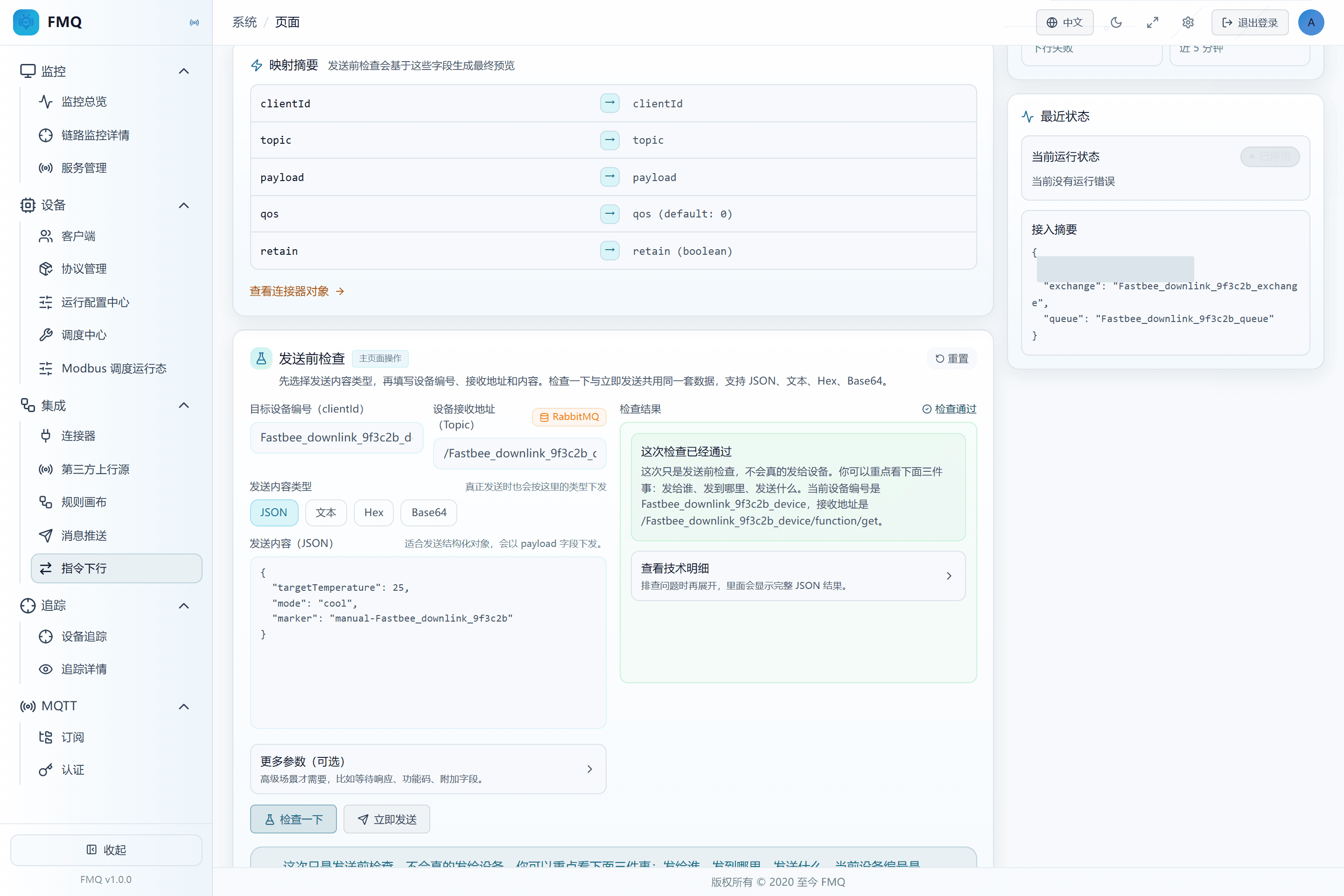Click the 设备接收地址 Topic input field
Screen dimensions: 1344x896
click(520, 454)
